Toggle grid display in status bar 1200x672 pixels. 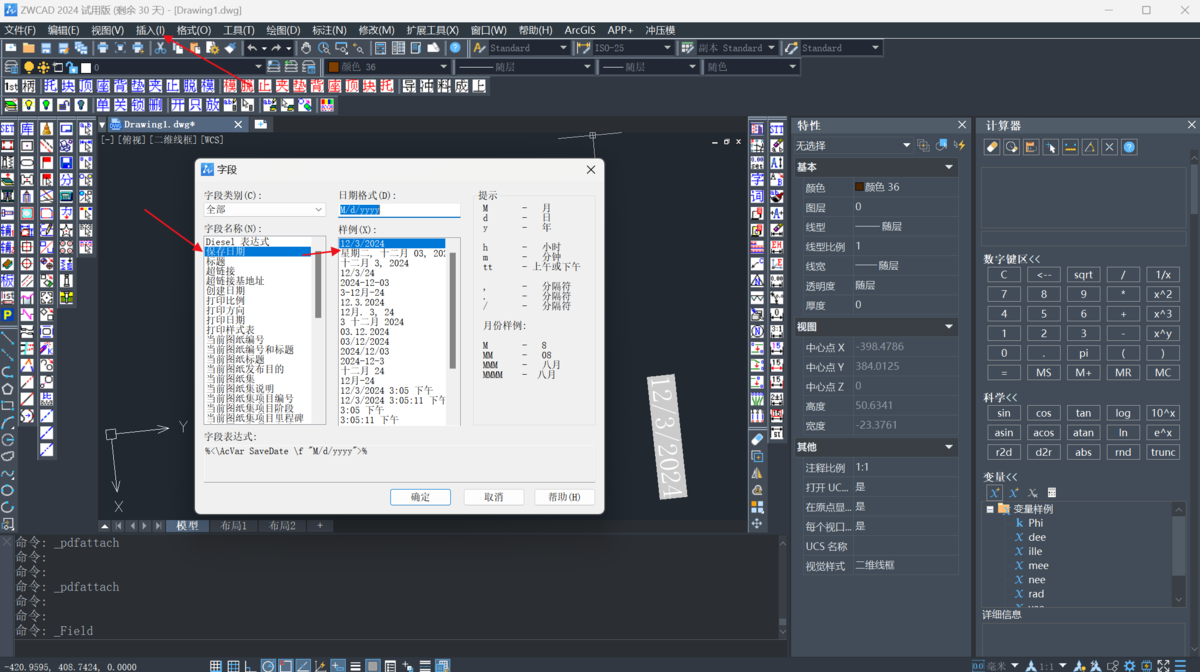233,666
